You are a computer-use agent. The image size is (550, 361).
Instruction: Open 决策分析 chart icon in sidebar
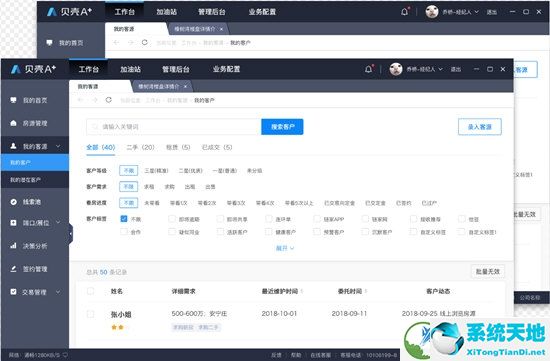[x=13, y=246]
